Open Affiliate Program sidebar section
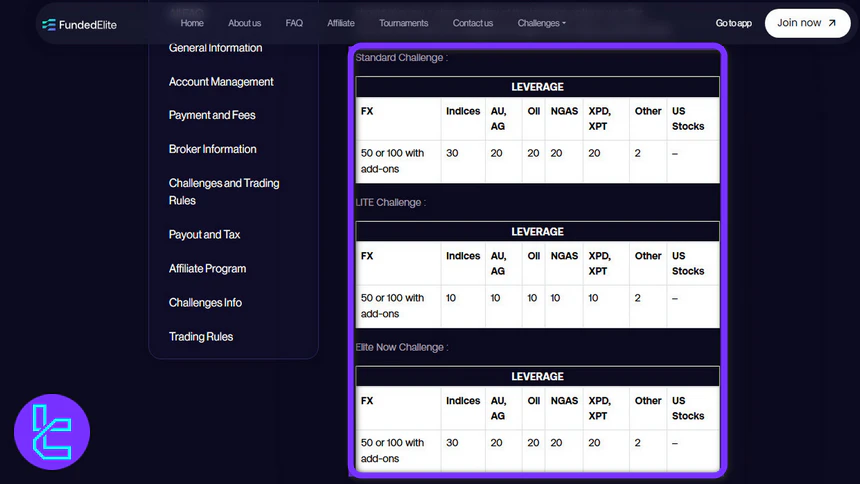 click(207, 269)
